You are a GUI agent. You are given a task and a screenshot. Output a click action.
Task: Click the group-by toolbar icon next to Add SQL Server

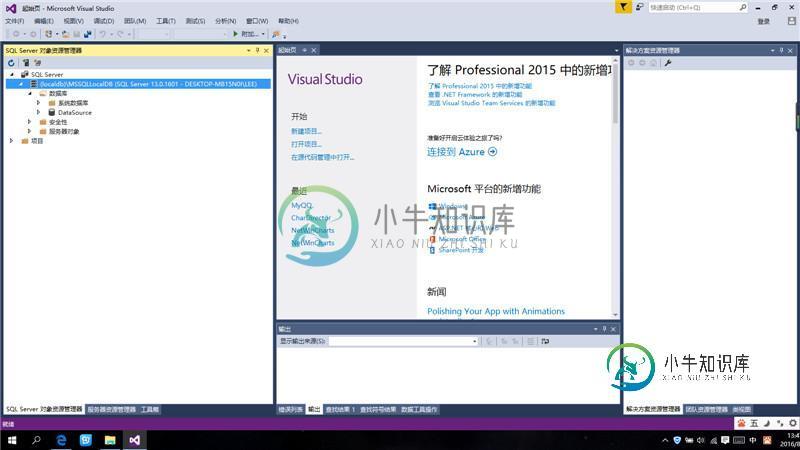click(x=37, y=63)
